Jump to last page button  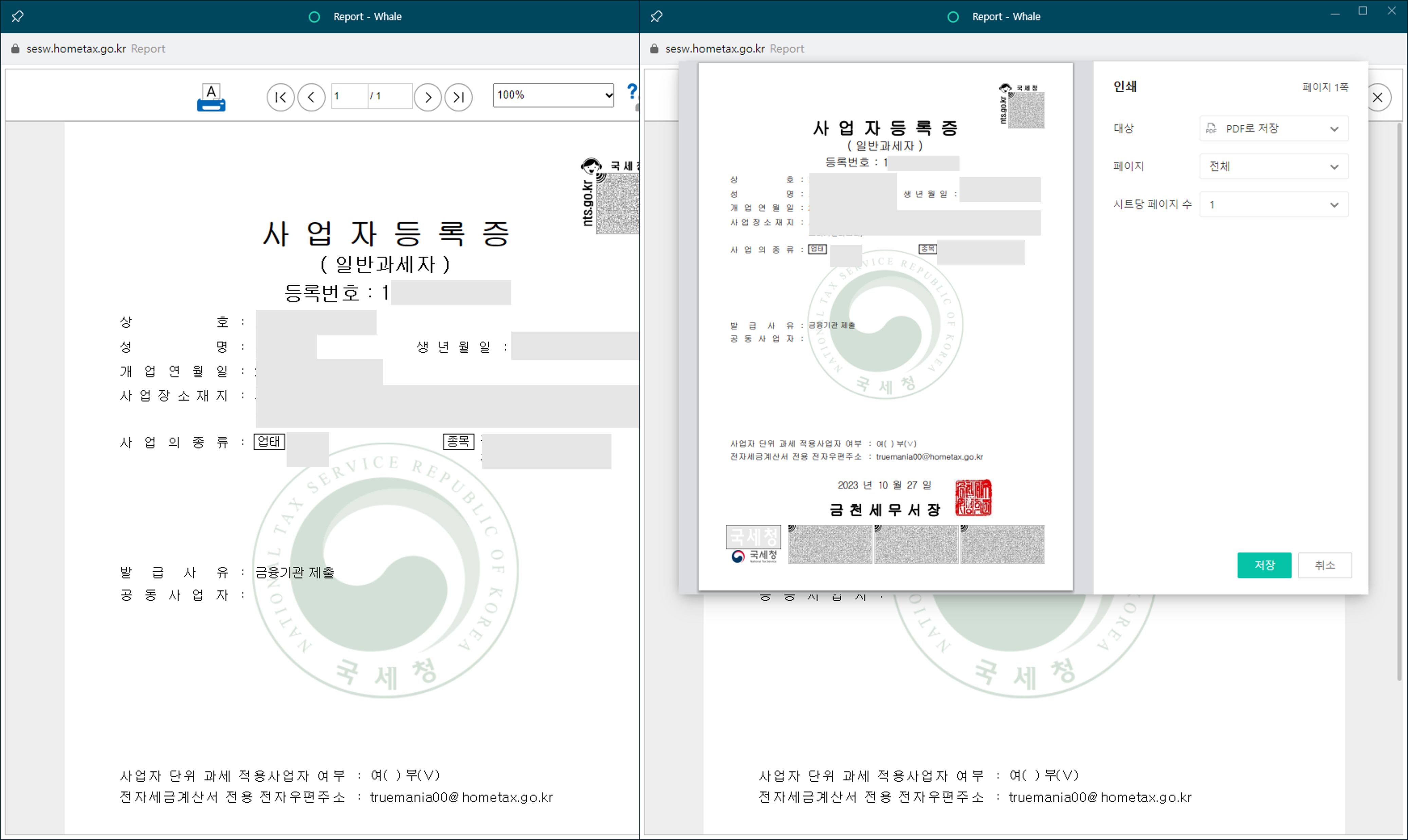459,97
